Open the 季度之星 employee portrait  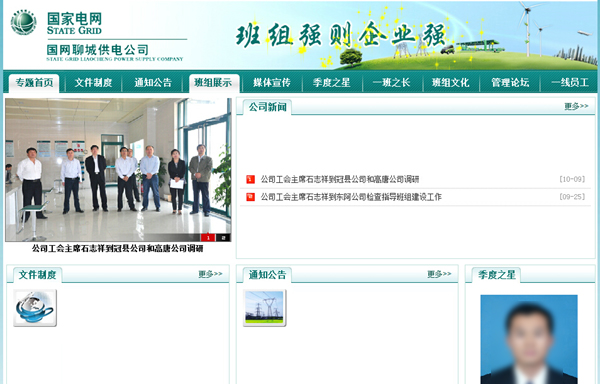(x=529, y=339)
